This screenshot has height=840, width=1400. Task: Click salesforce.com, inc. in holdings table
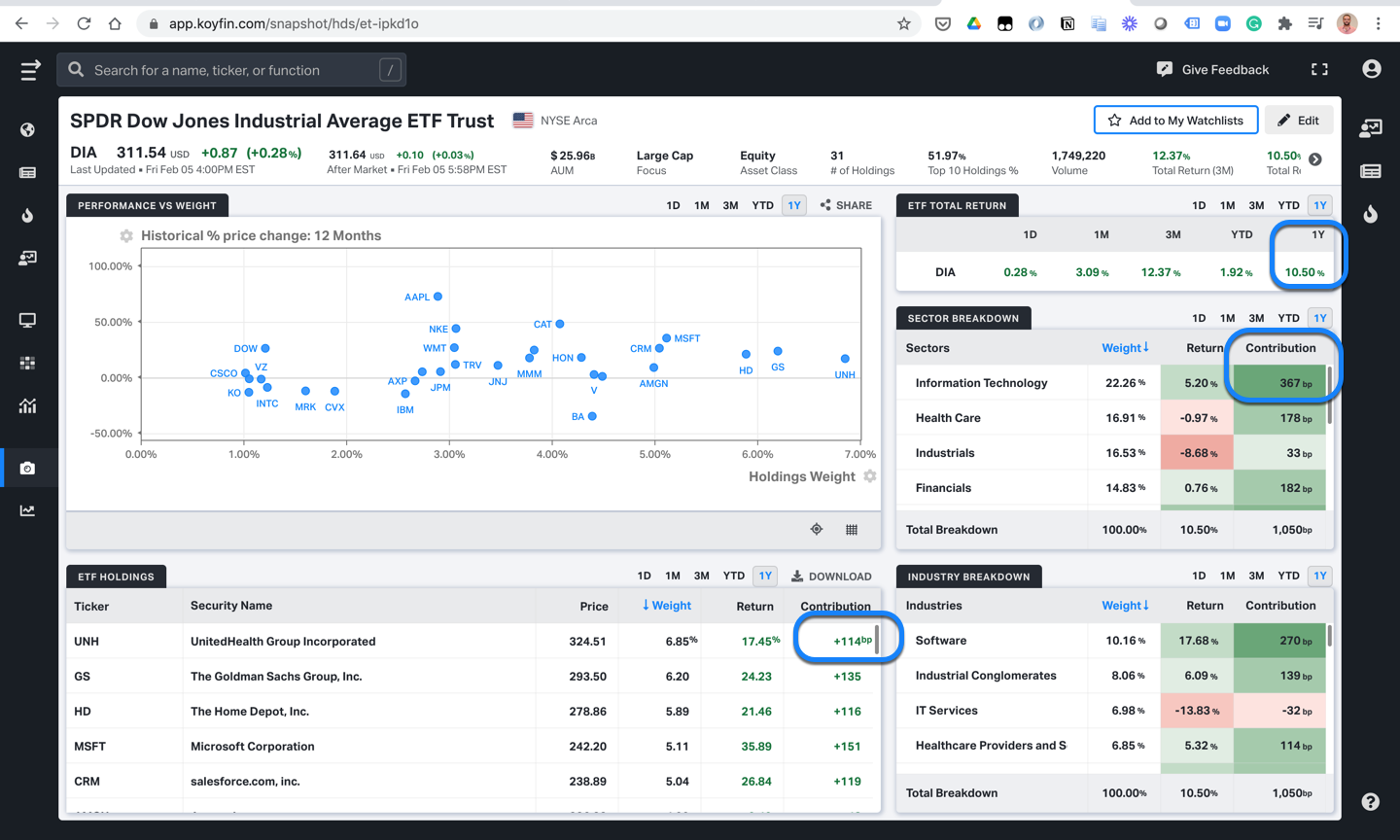245,782
